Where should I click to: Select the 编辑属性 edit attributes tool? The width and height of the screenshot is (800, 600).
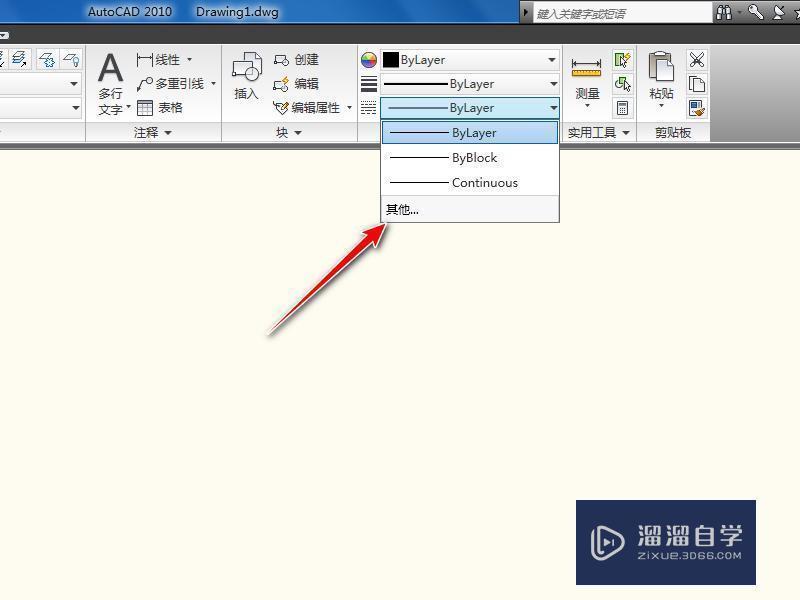click(x=305, y=107)
